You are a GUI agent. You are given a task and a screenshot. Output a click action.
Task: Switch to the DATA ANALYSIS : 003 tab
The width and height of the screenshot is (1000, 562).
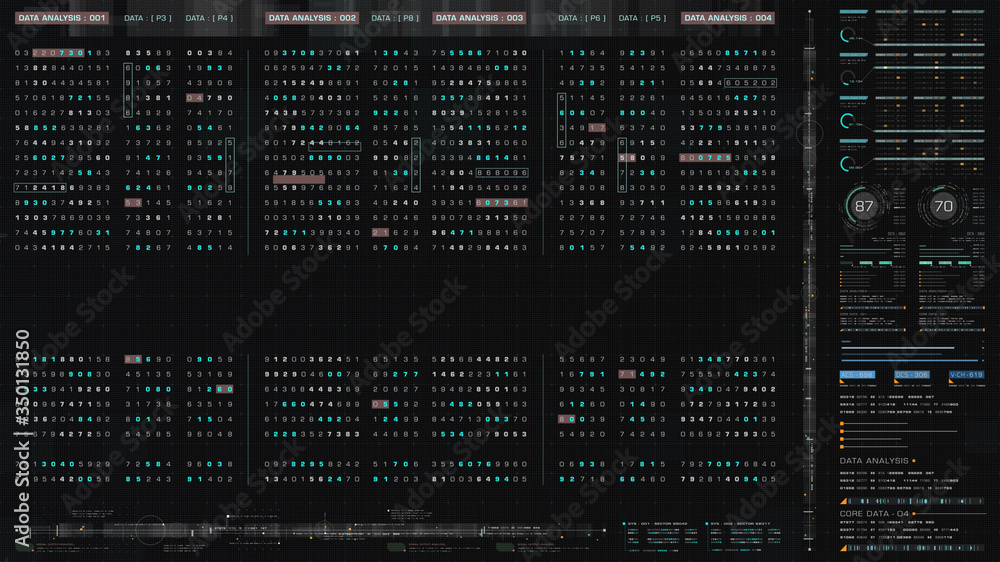pyautogui.click(x=480, y=18)
